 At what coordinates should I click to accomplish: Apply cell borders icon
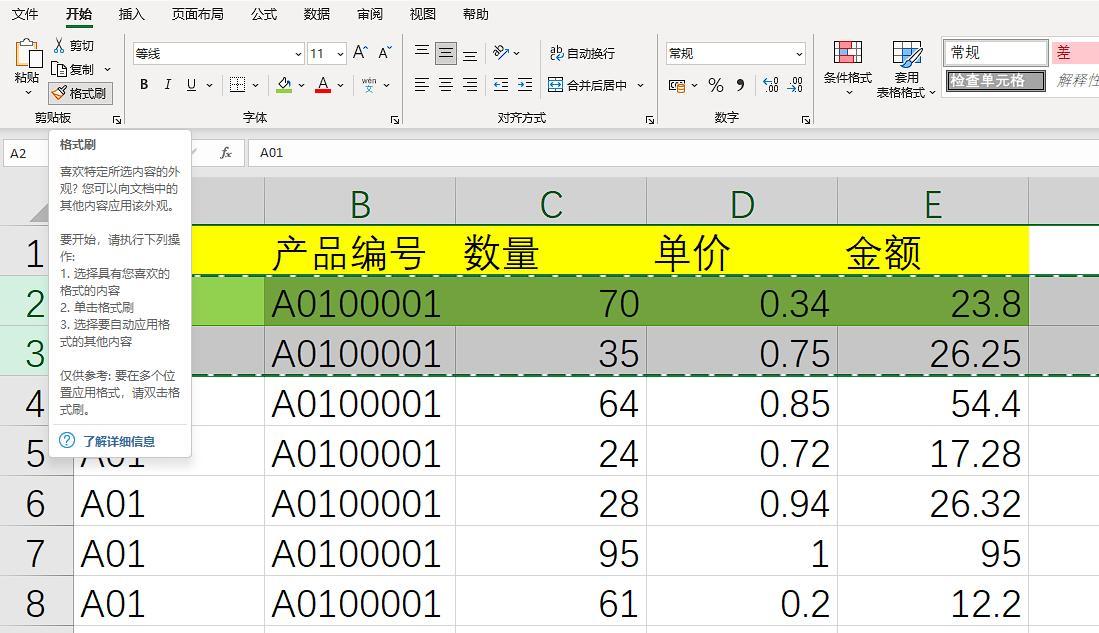tap(238, 85)
